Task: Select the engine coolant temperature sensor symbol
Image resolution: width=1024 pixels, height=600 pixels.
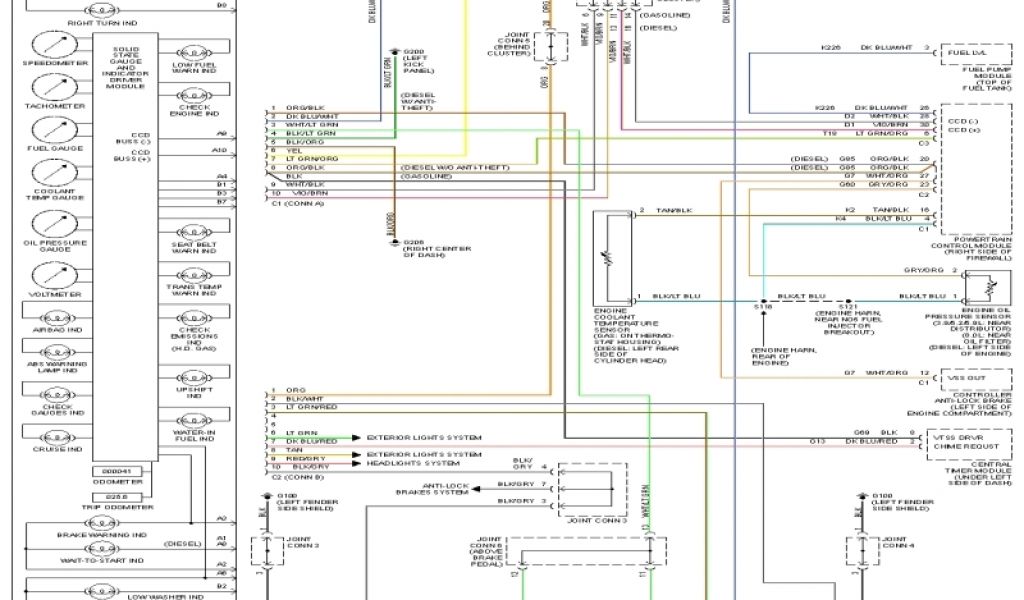Action: coord(610,258)
